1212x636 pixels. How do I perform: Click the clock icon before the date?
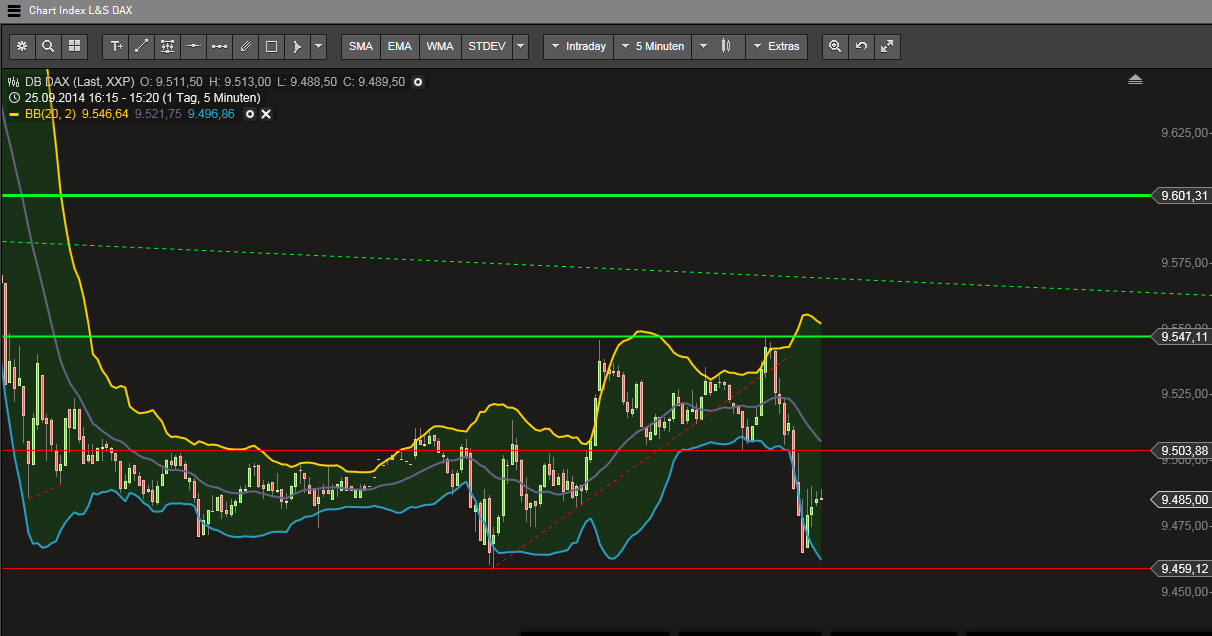(x=14, y=98)
